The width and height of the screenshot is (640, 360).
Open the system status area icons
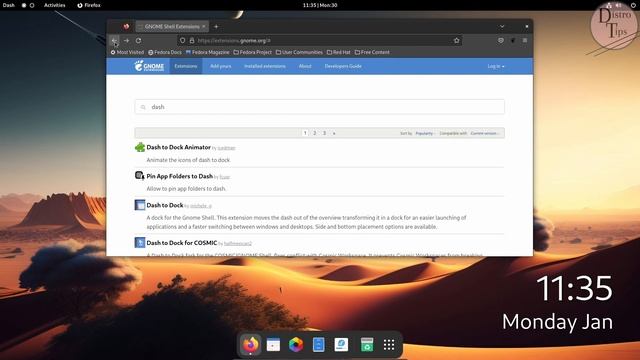pos(621,5)
